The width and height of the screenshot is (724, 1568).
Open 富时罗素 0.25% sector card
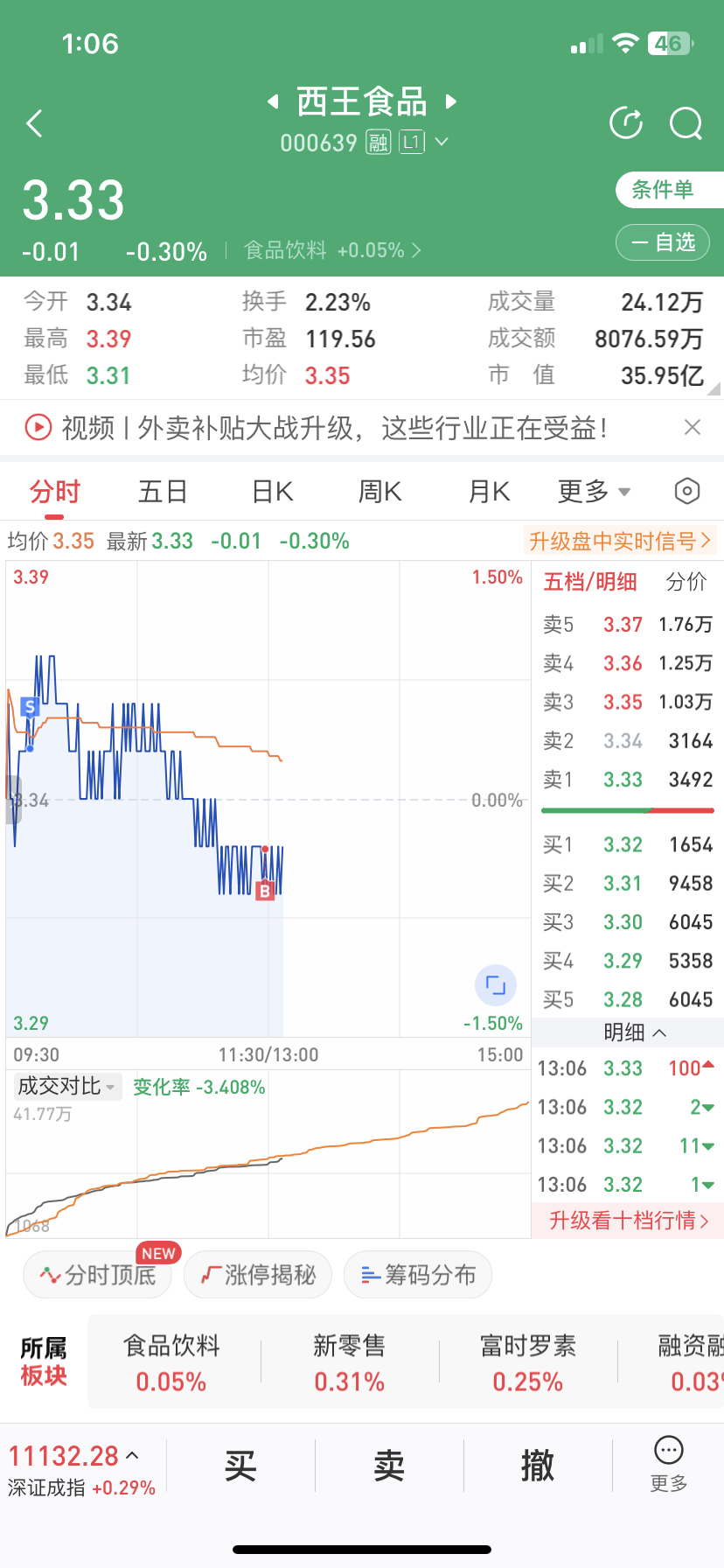(528, 1363)
